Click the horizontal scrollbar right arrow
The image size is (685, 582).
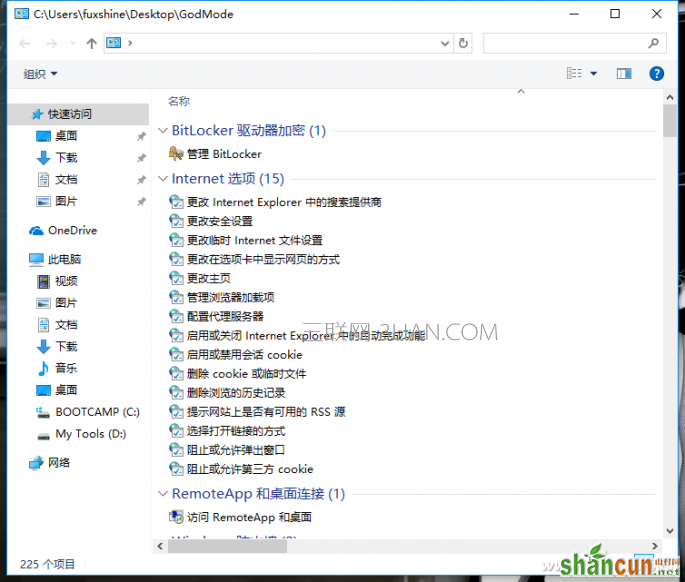(654, 546)
